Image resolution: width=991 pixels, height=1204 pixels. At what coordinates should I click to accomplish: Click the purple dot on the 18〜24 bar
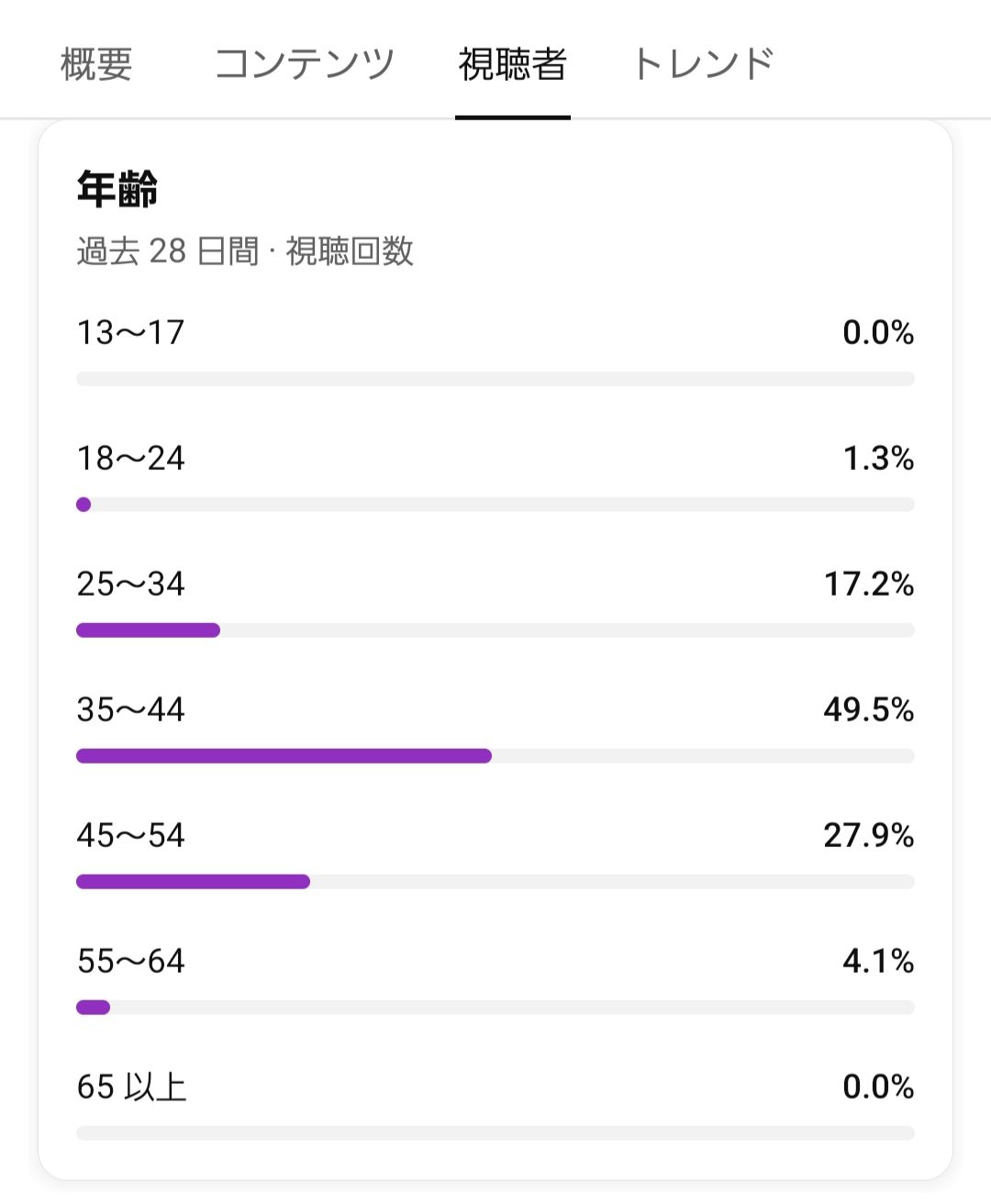click(x=84, y=505)
